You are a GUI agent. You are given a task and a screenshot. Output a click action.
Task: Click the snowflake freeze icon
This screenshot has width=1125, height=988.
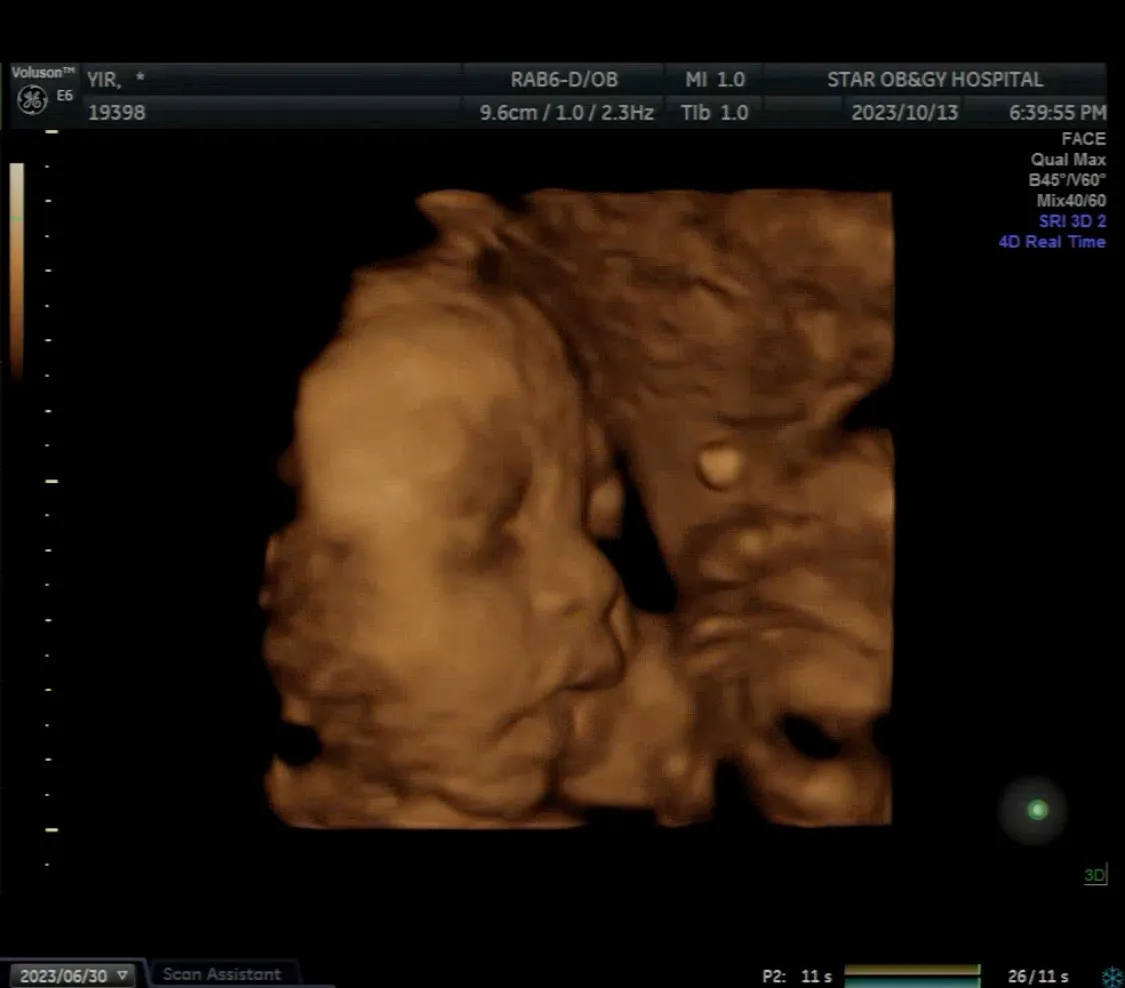(x=1113, y=977)
